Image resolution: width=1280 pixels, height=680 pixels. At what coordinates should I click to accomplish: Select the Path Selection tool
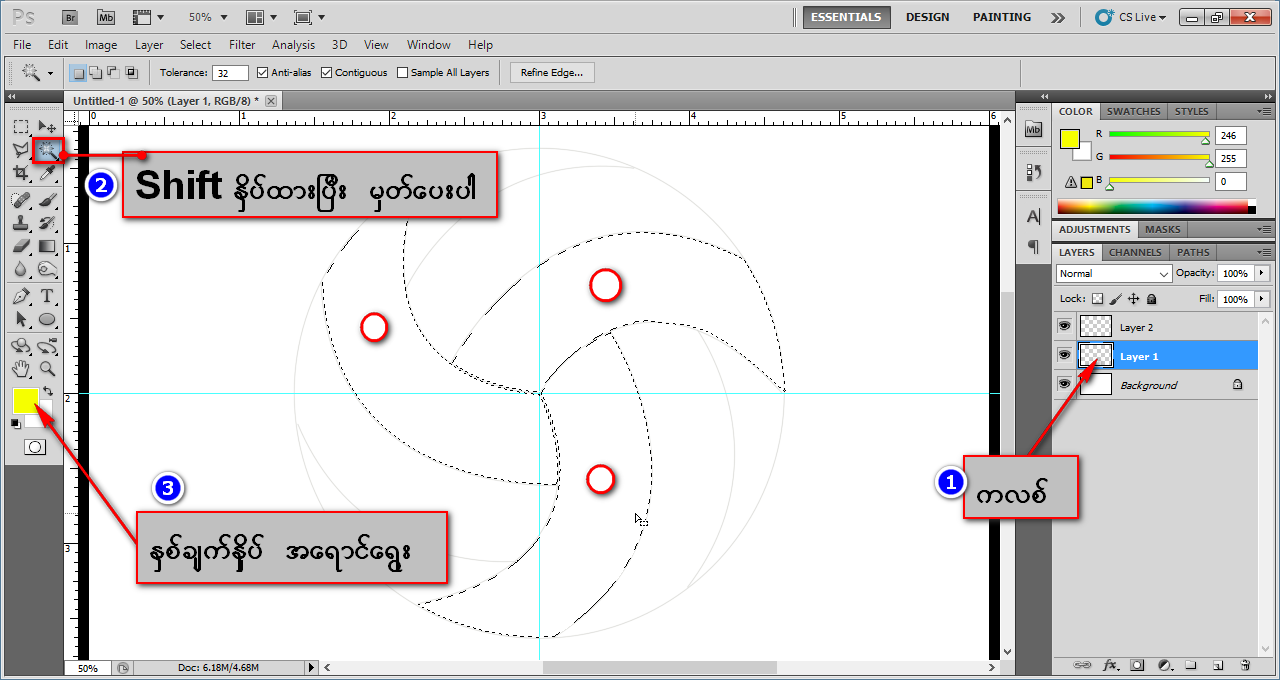click(x=21, y=319)
